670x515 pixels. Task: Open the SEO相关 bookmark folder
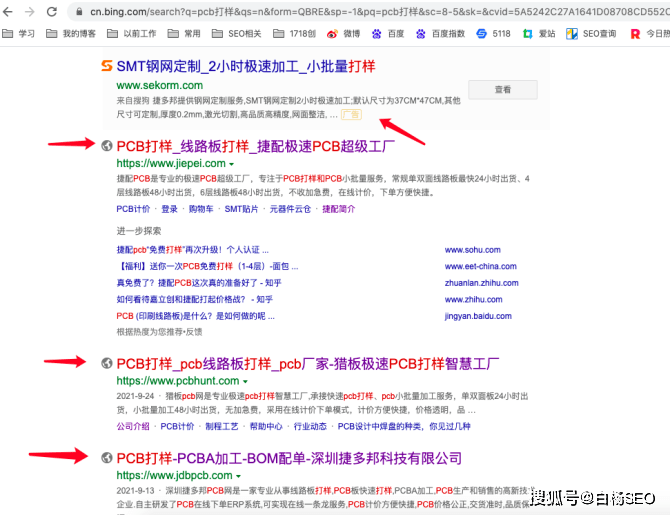point(236,33)
